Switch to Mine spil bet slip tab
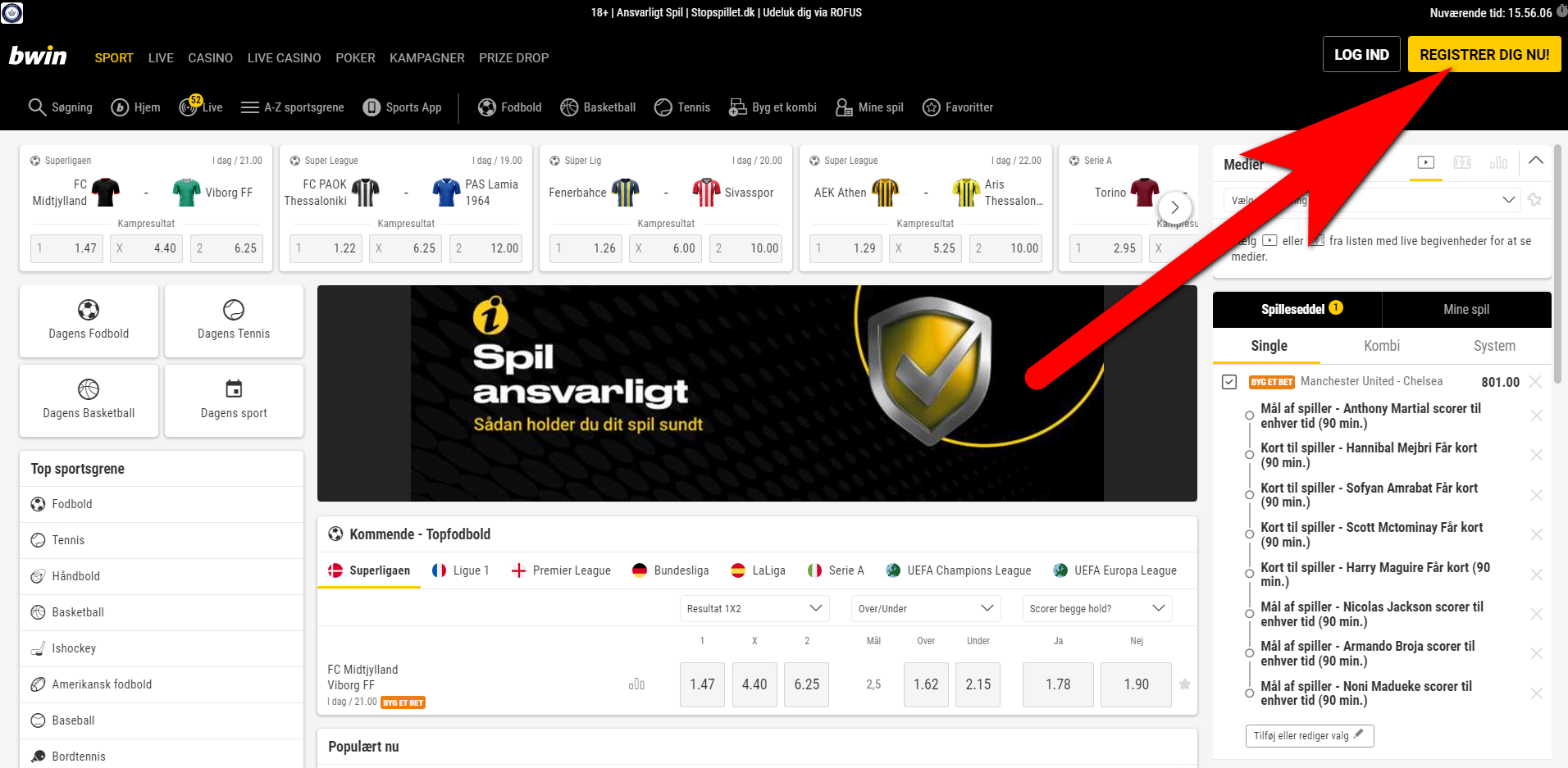 pos(1466,310)
